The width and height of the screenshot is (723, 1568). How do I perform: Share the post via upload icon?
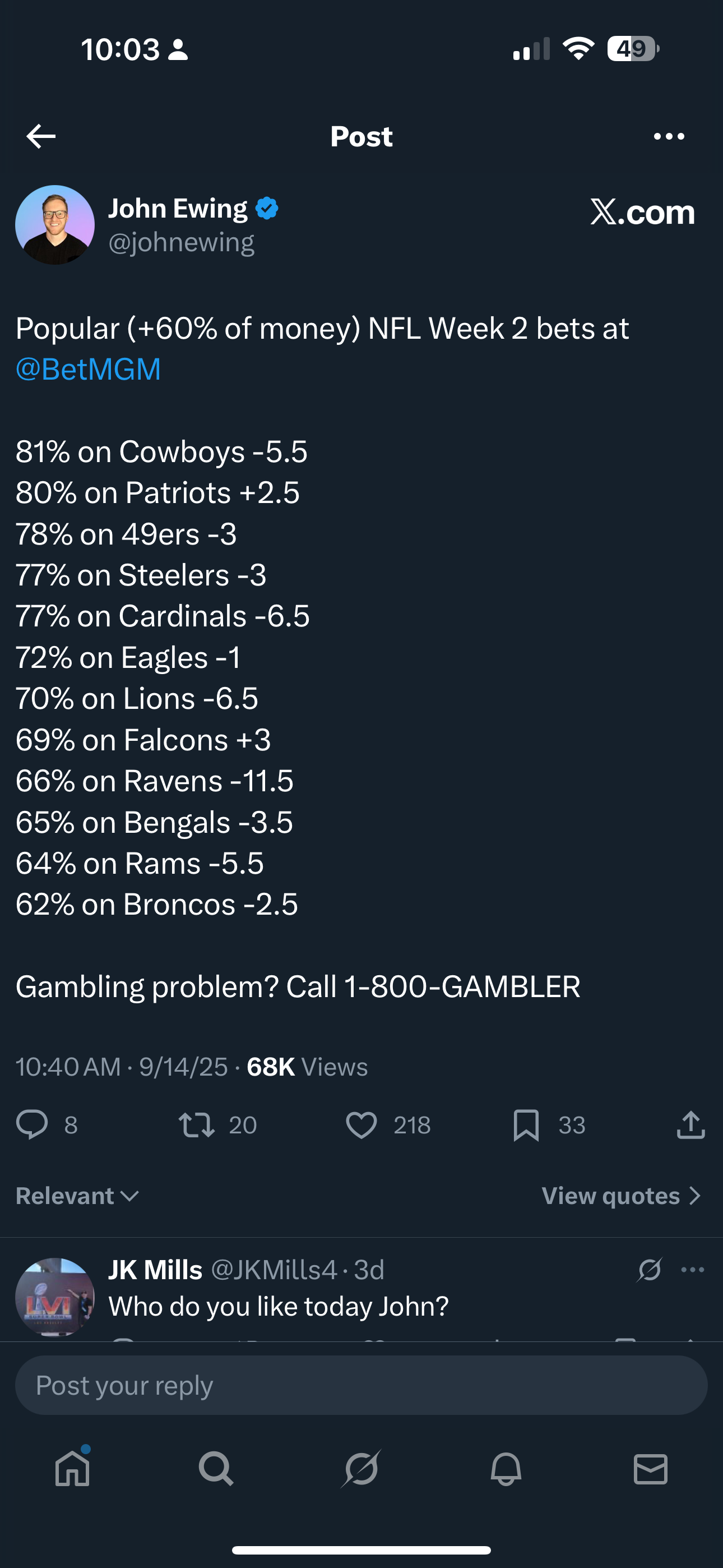[690, 1124]
